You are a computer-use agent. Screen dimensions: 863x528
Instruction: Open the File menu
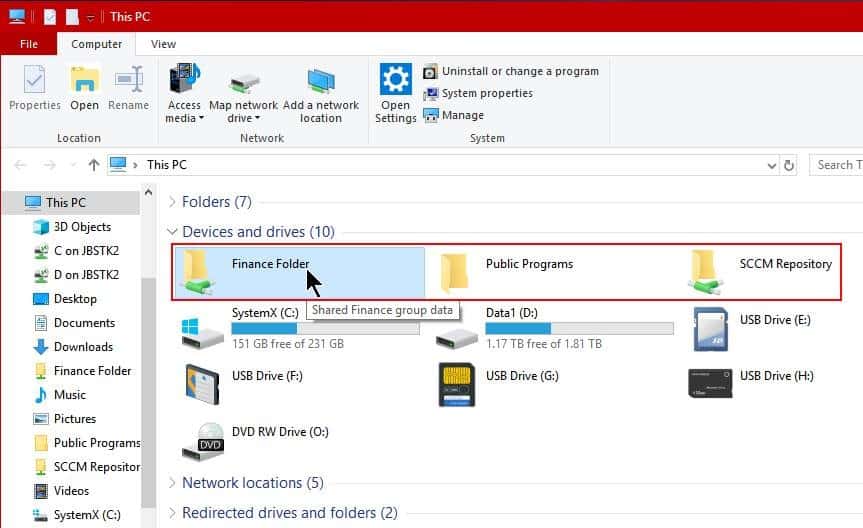(29, 44)
